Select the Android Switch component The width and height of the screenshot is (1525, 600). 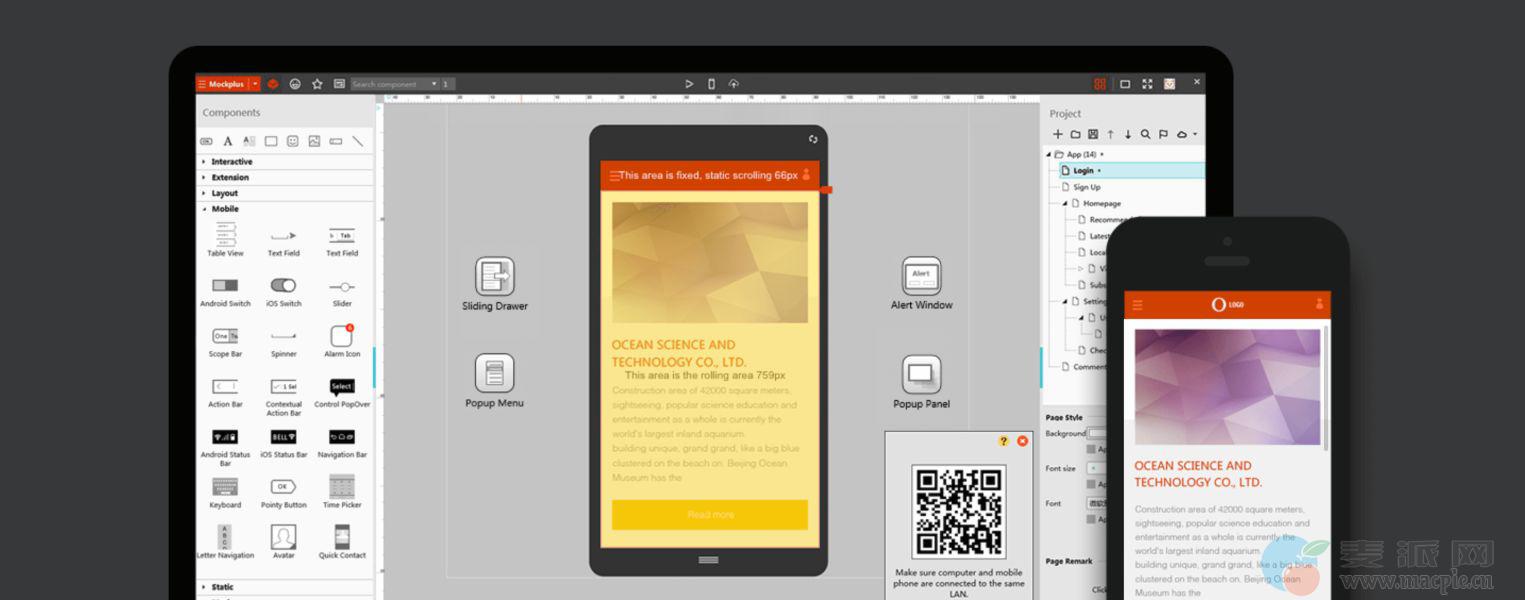pyautogui.click(x=225, y=286)
